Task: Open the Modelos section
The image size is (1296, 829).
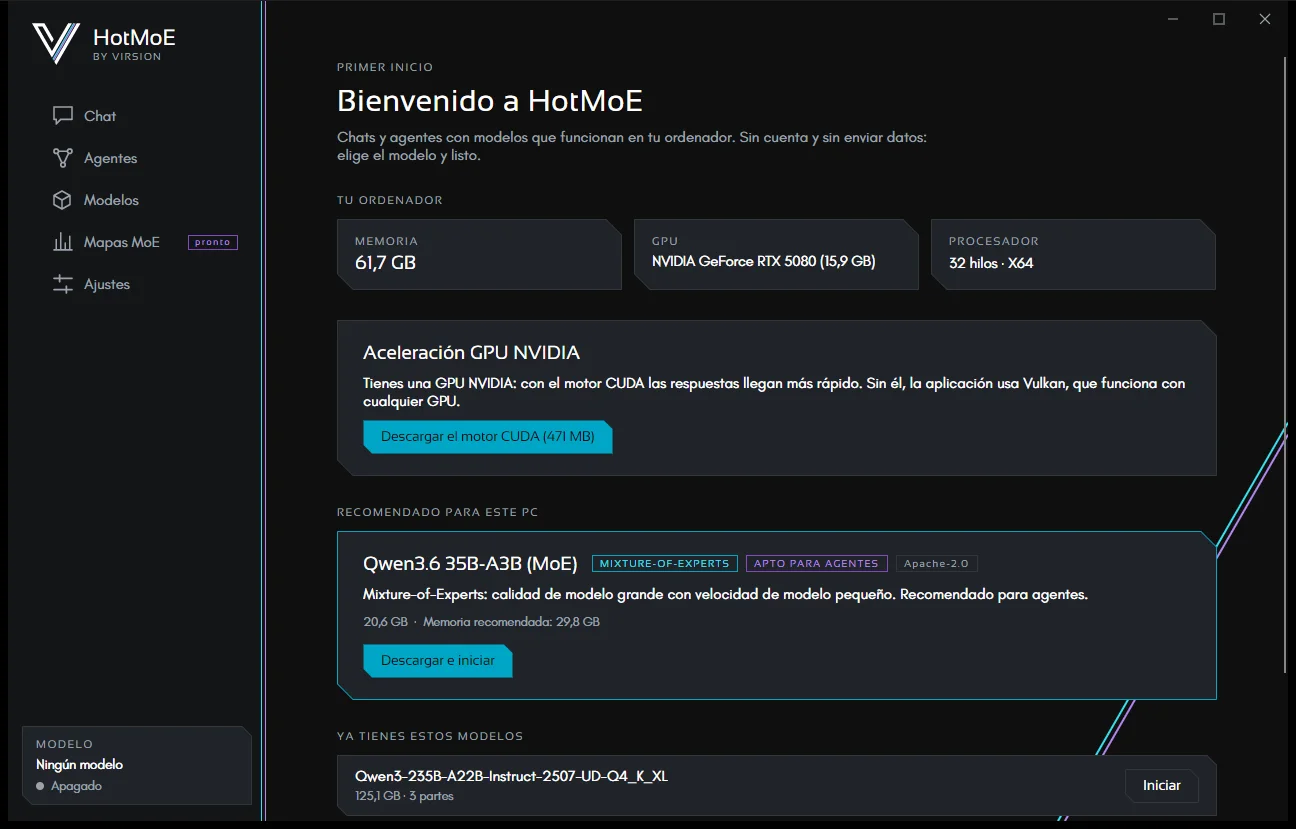Action: [111, 200]
